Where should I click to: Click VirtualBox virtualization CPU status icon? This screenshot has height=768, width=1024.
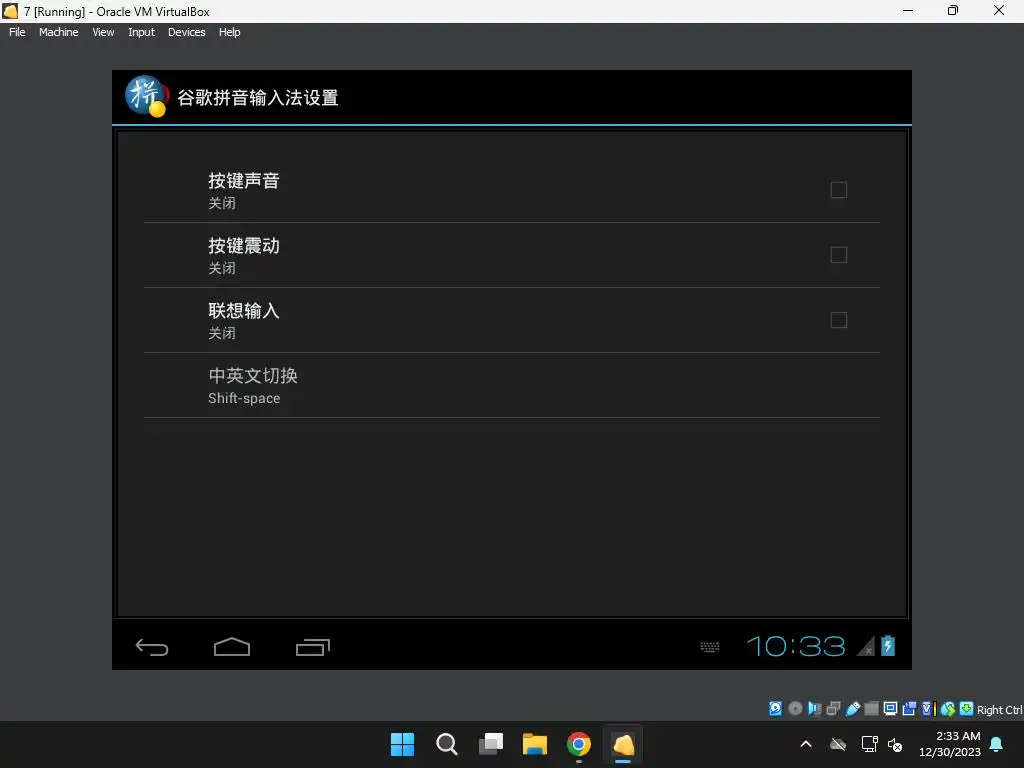929,709
